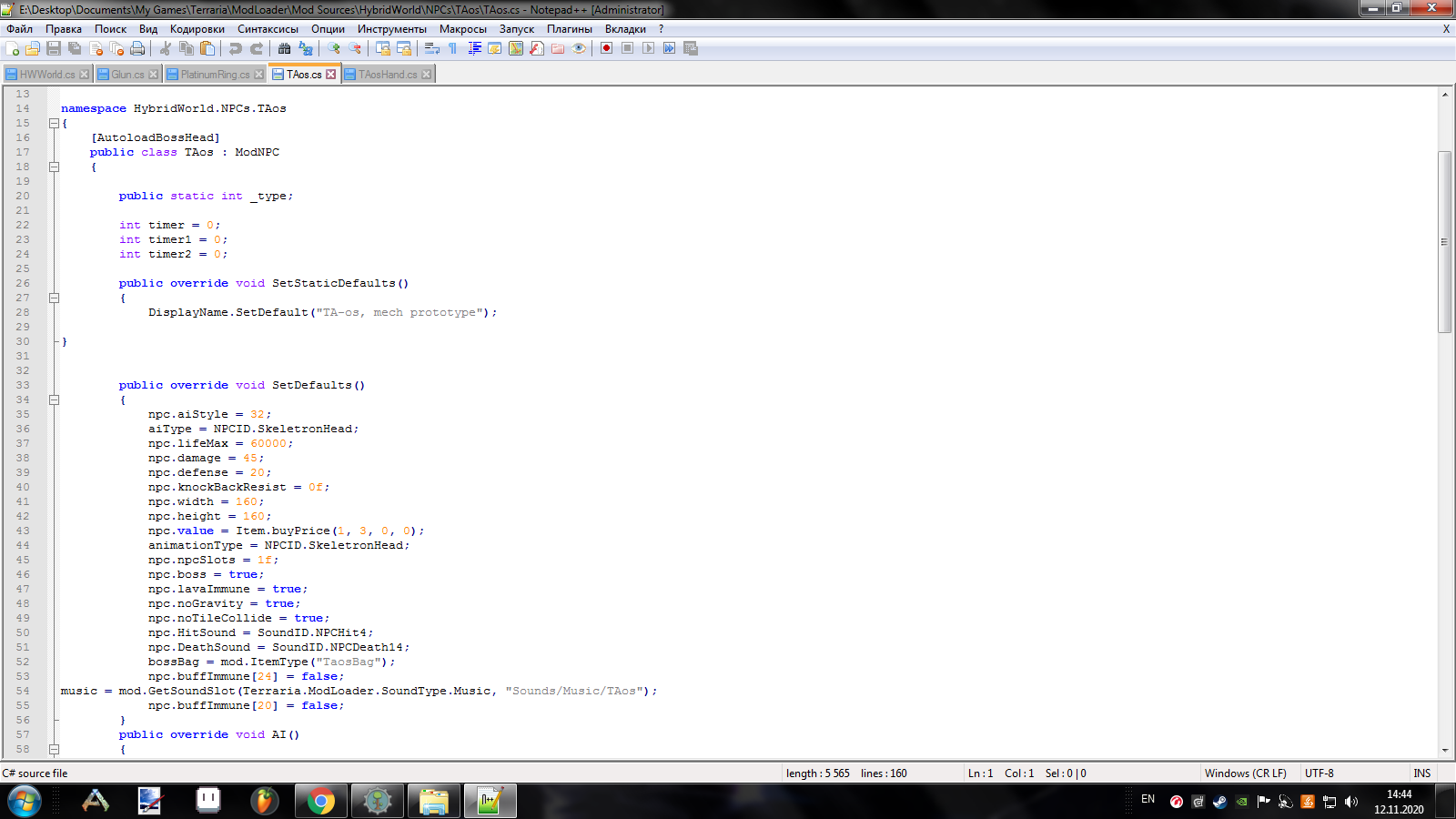Open Google Chrome from the taskbar
The height and width of the screenshot is (819, 1456).
pos(320,802)
